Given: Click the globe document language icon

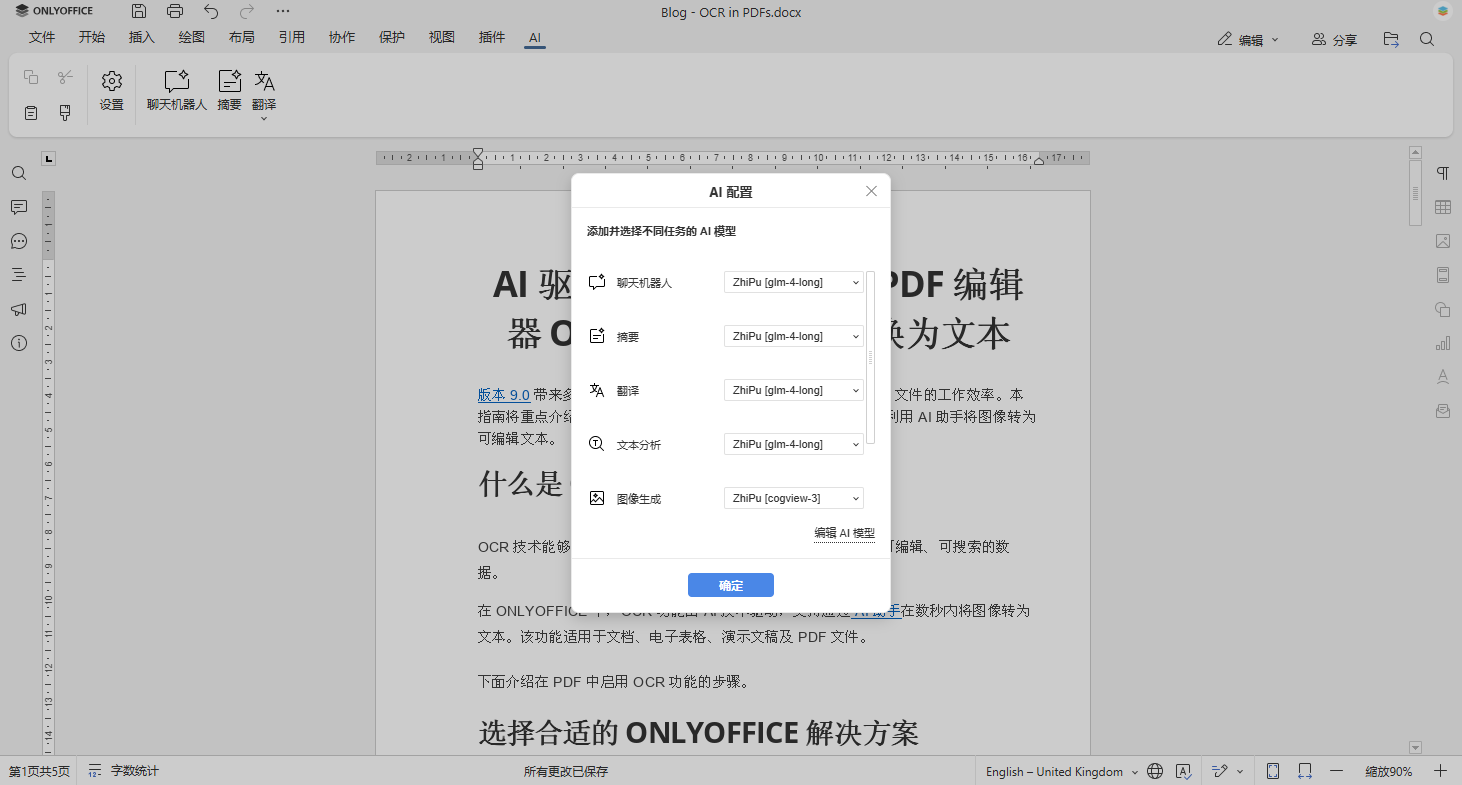Looking at the screenshot, I should [1155, 771].
